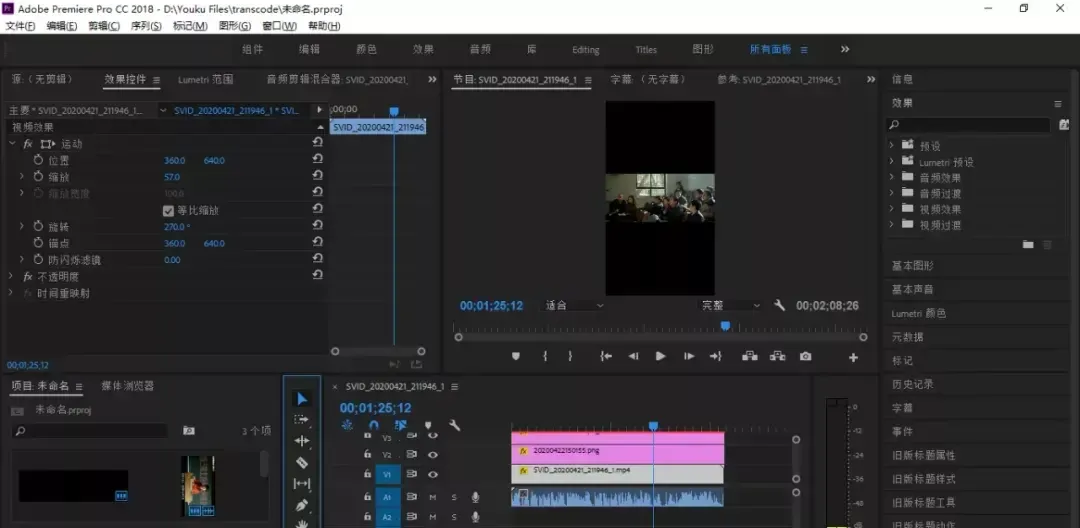Go to In point in program monitor
The width and height of the screenshot is (1080, 528).
tap(605, 356)
